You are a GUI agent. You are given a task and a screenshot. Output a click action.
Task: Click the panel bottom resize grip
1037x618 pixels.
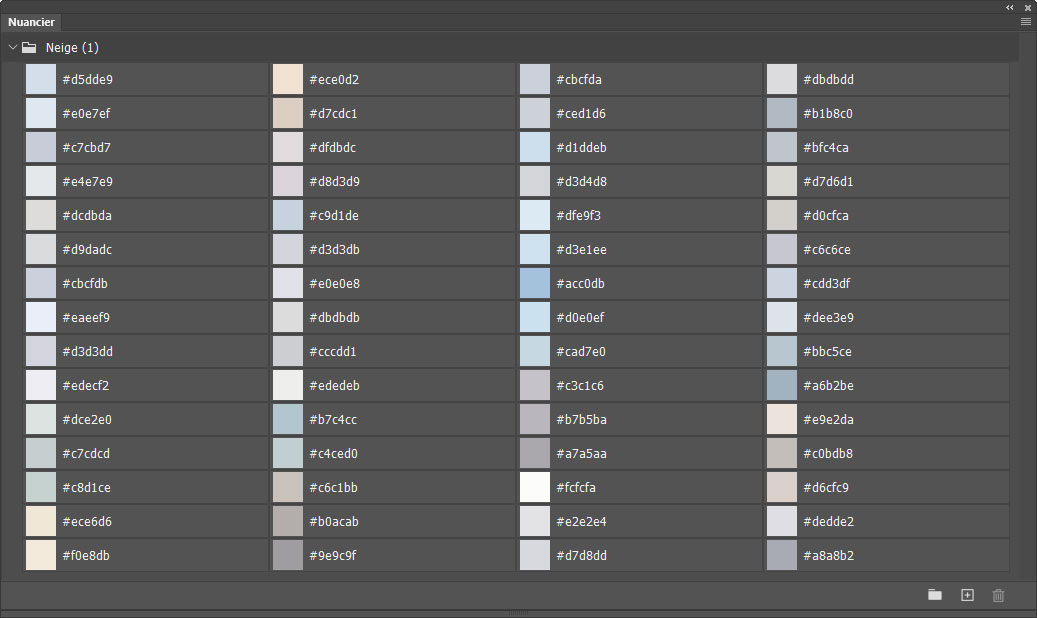coord(518,612)
